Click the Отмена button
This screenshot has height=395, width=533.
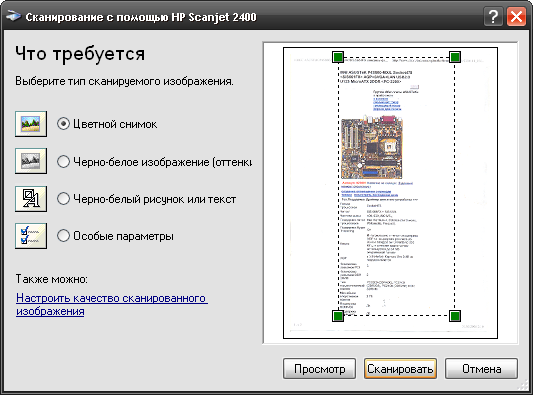pos(482,368)
